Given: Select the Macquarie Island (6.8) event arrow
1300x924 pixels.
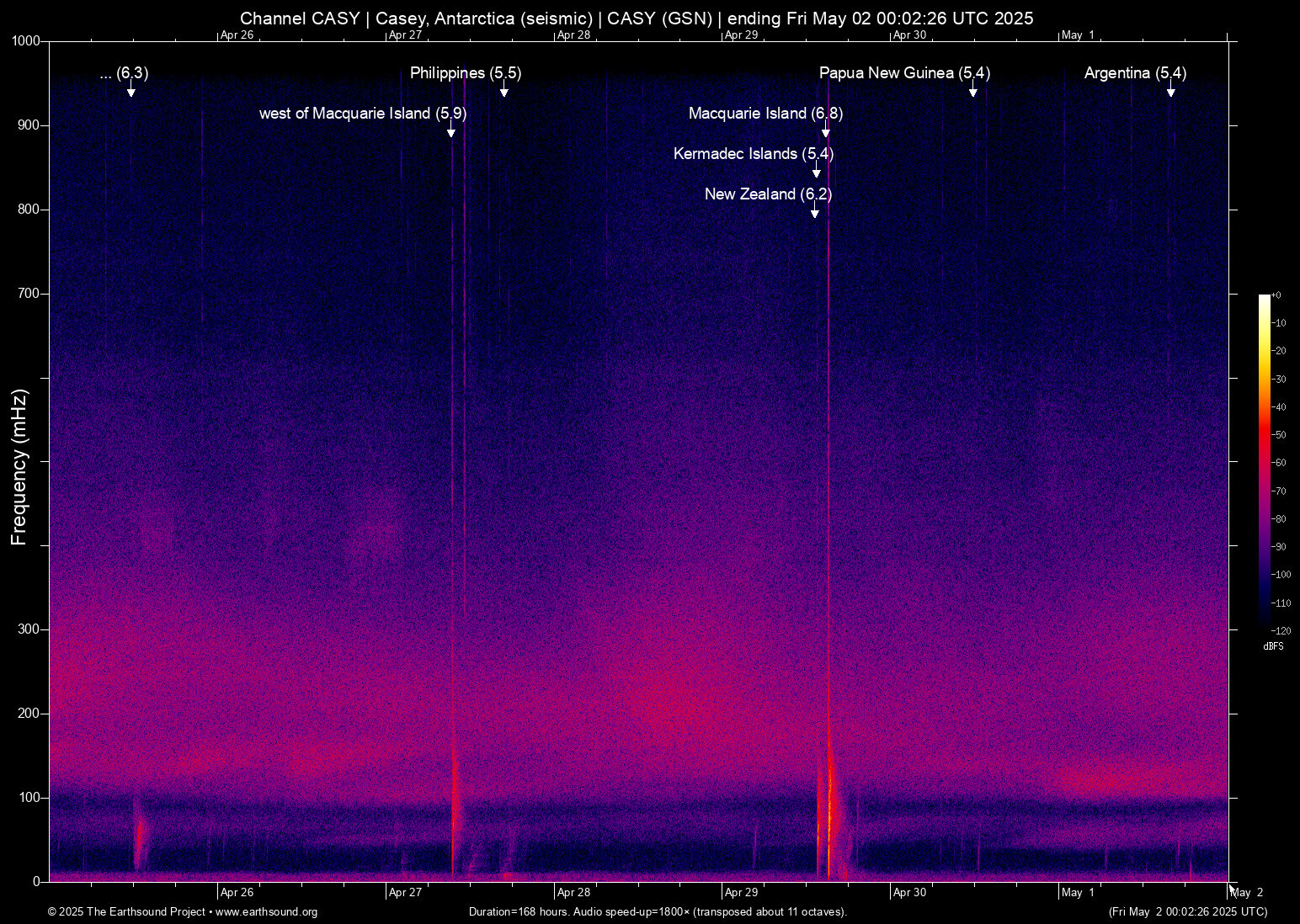Looking at the screenshot, I should (x=826, y=129).
